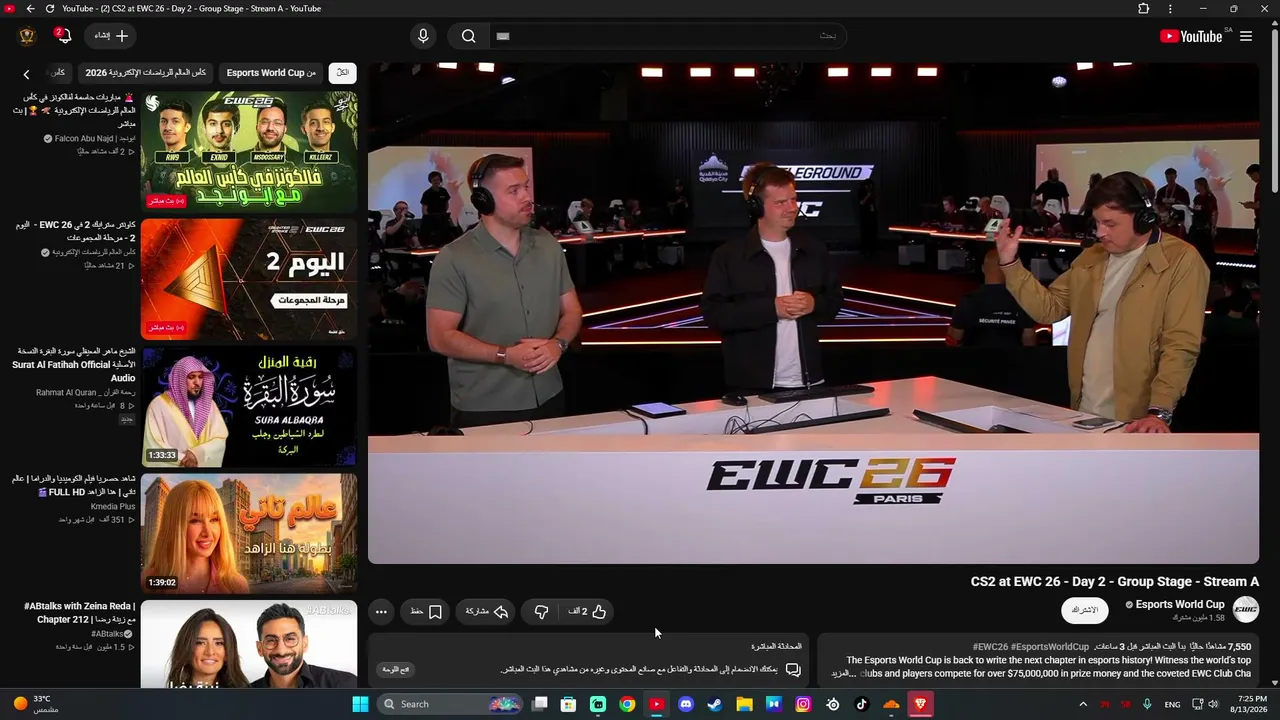The height and width of the screenshot is (720, 1280).
Task: Open the extensions puzzle icon in title bar
Action: (1143, 9)
